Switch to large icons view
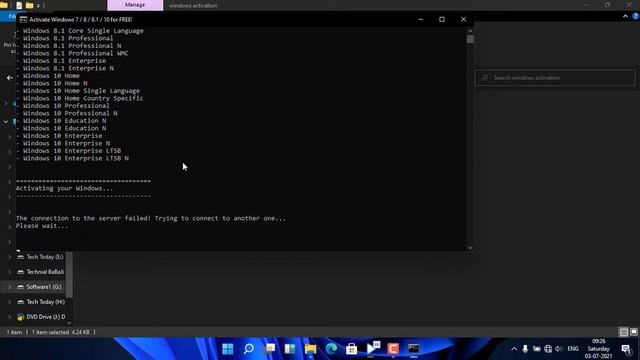 pyautogui.click(x=634, y=332)
